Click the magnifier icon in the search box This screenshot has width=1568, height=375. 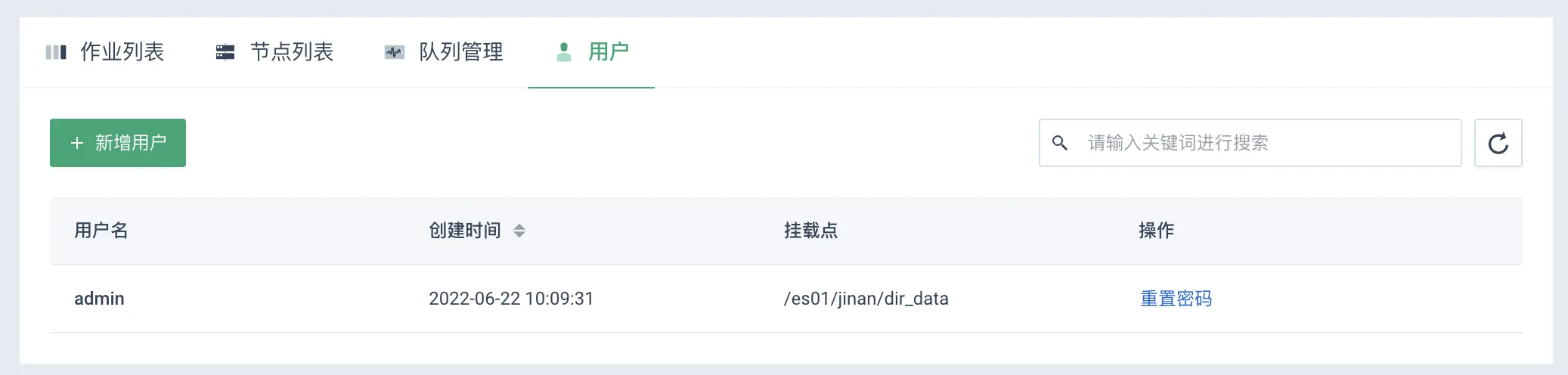click(x=1060, y=143)
